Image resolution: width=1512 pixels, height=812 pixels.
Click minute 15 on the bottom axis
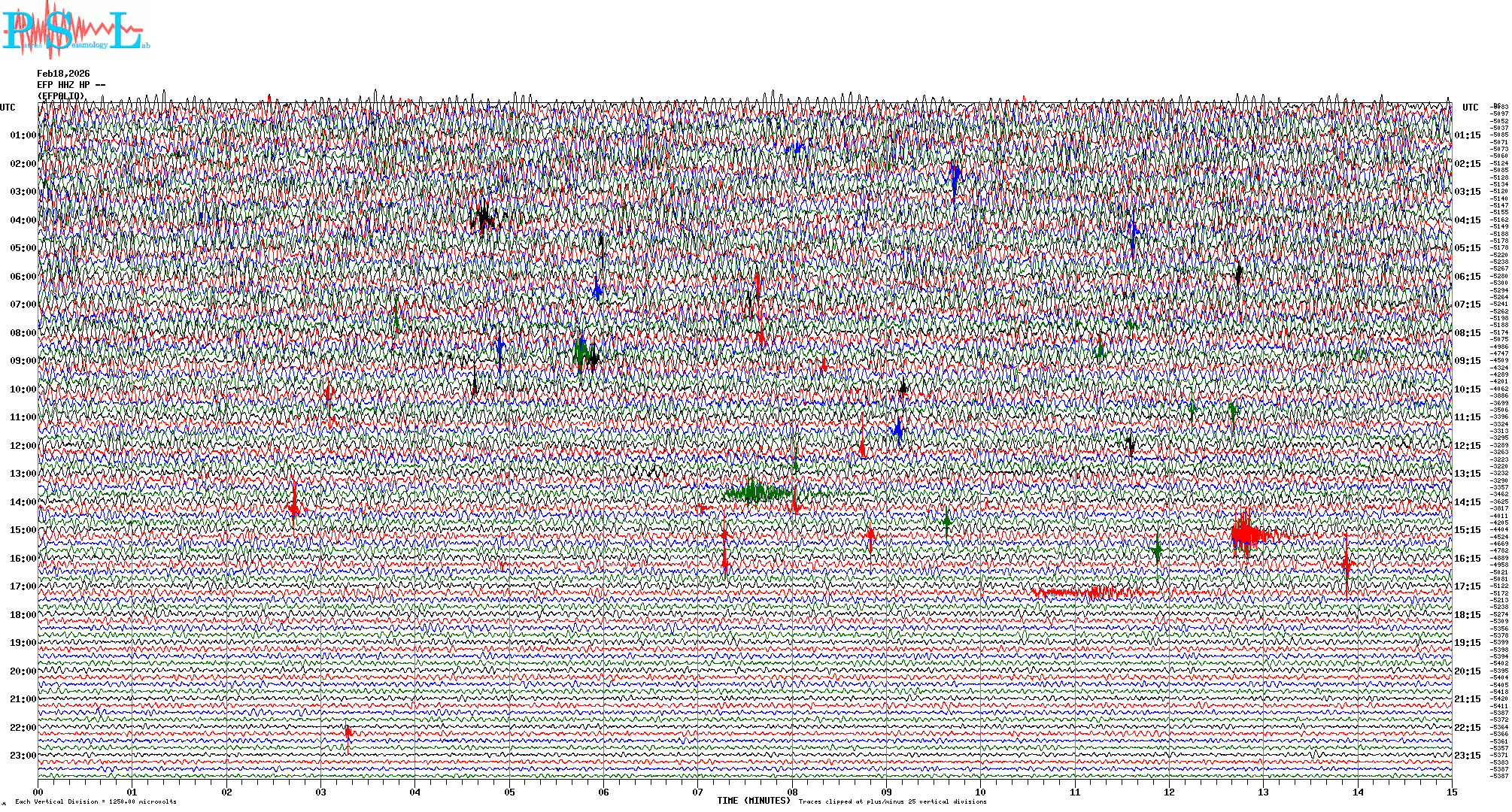(1451, 792)
